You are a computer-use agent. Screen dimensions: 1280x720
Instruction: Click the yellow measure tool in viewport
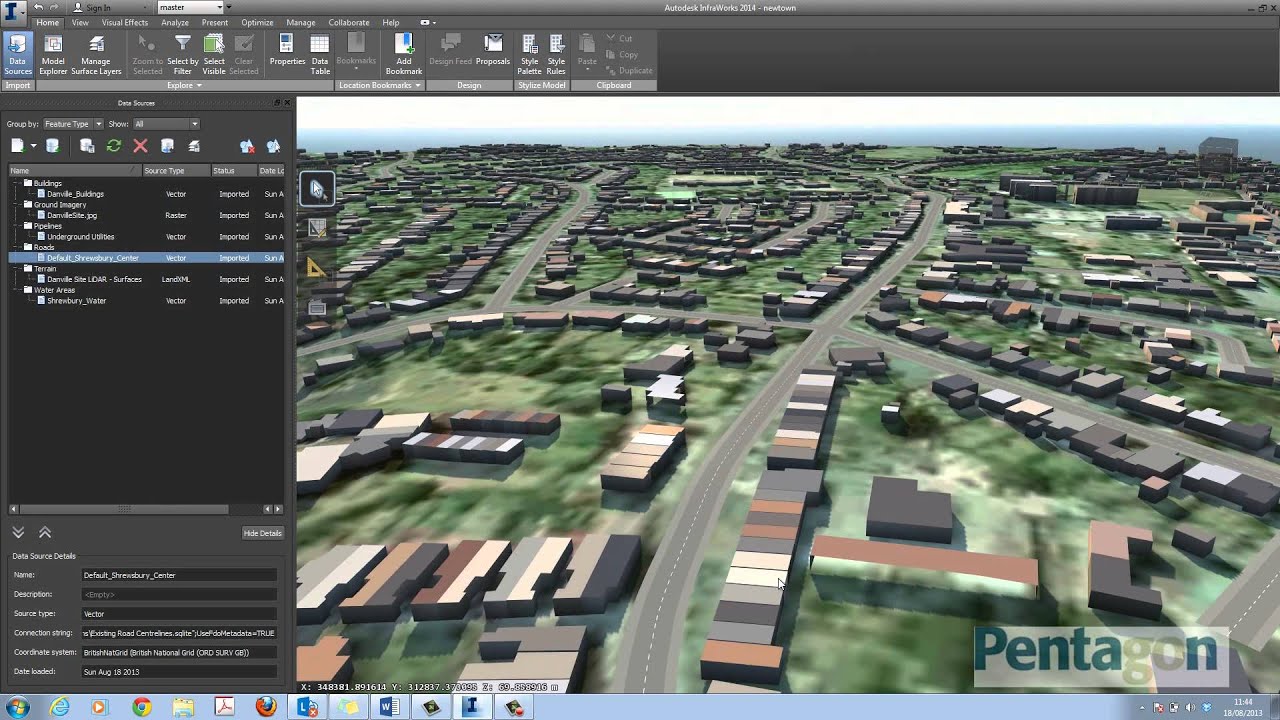point(317,267)
